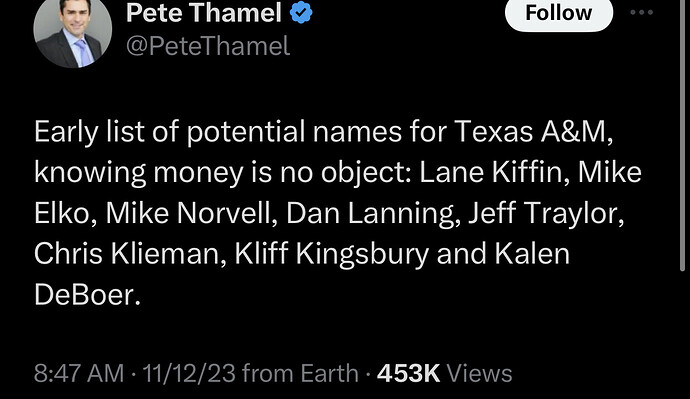690x399 pixels.
Task: Click the name 'Dan Lanning' in the tweet
Action: (369, 213)
